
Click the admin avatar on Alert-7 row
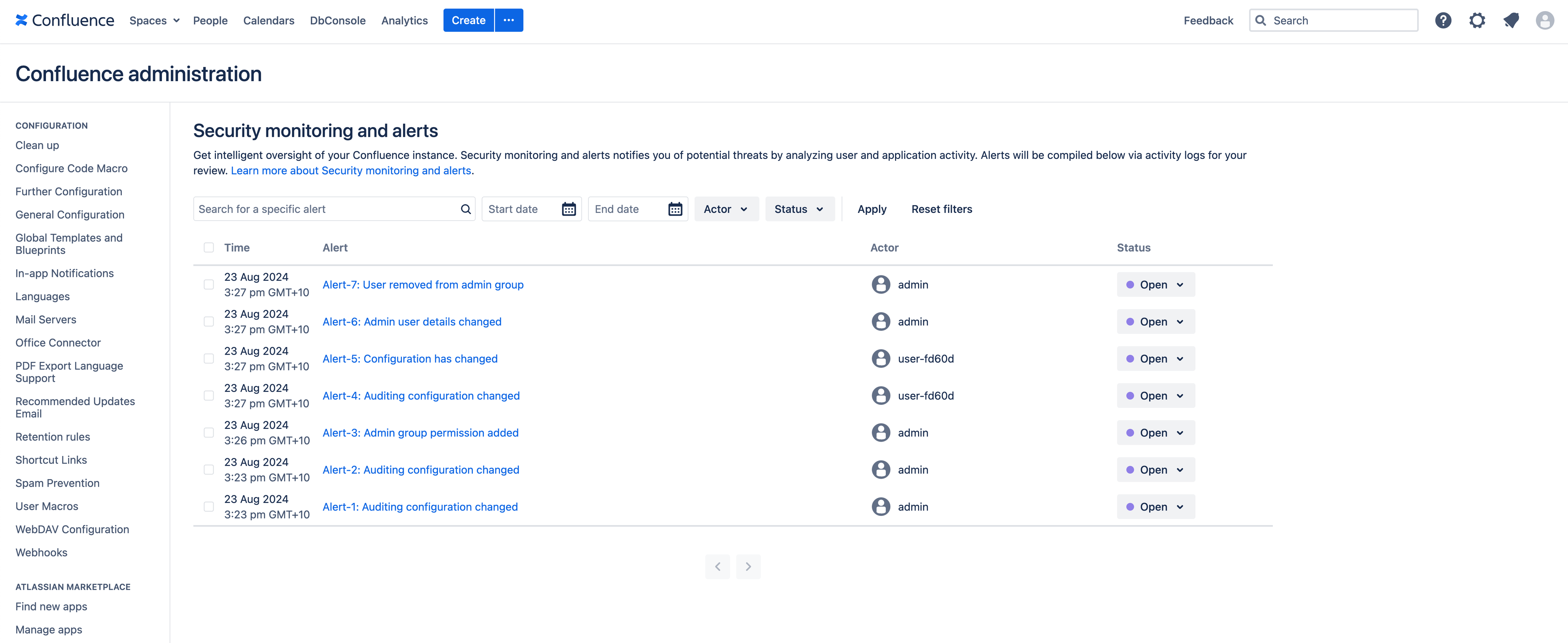881,285
